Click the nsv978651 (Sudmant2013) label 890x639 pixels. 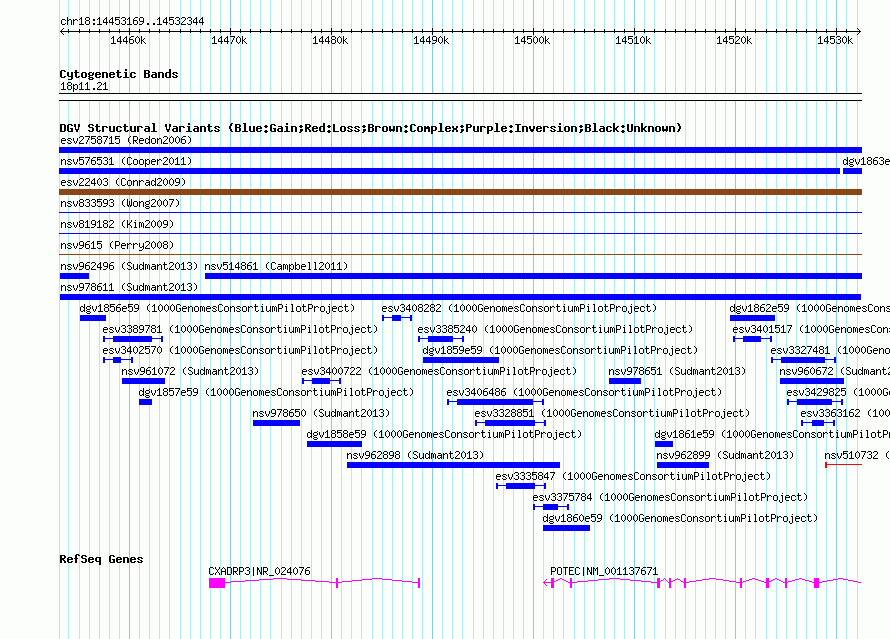point(677,371)
